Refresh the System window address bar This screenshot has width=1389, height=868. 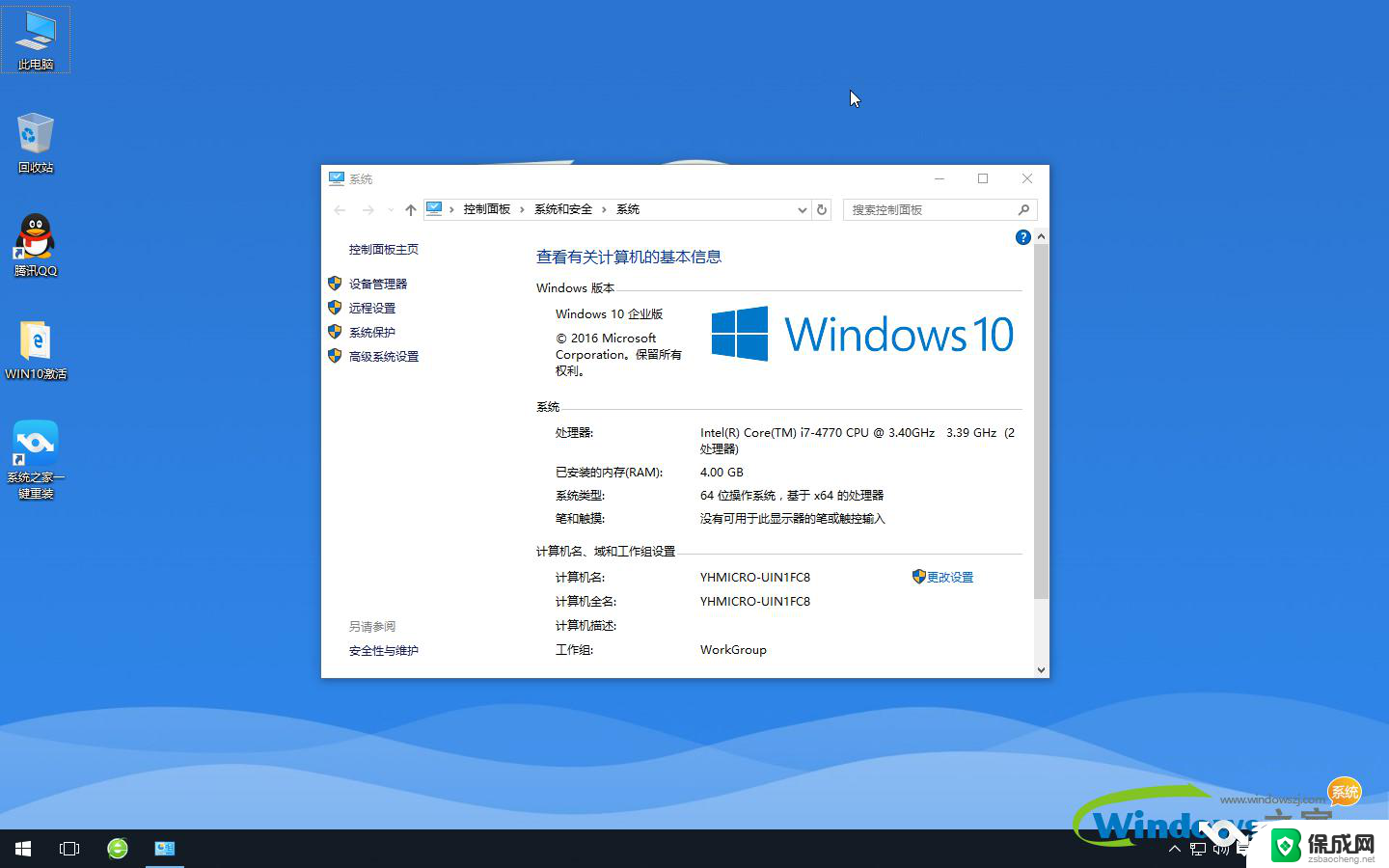[822, 209]
